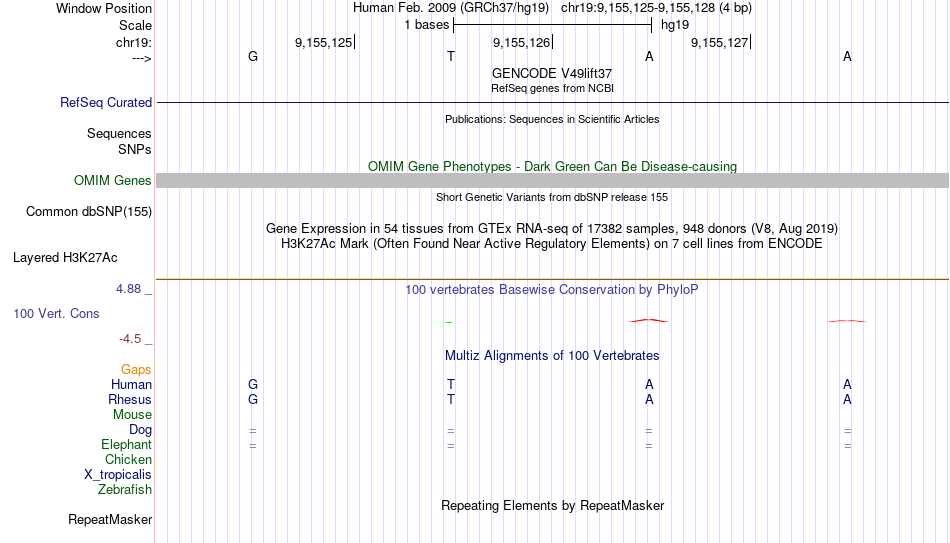Screen dimensions: 950x543
Task: Click the Rhesus row label
Action: pyautogui.click(x=130, y=399)
